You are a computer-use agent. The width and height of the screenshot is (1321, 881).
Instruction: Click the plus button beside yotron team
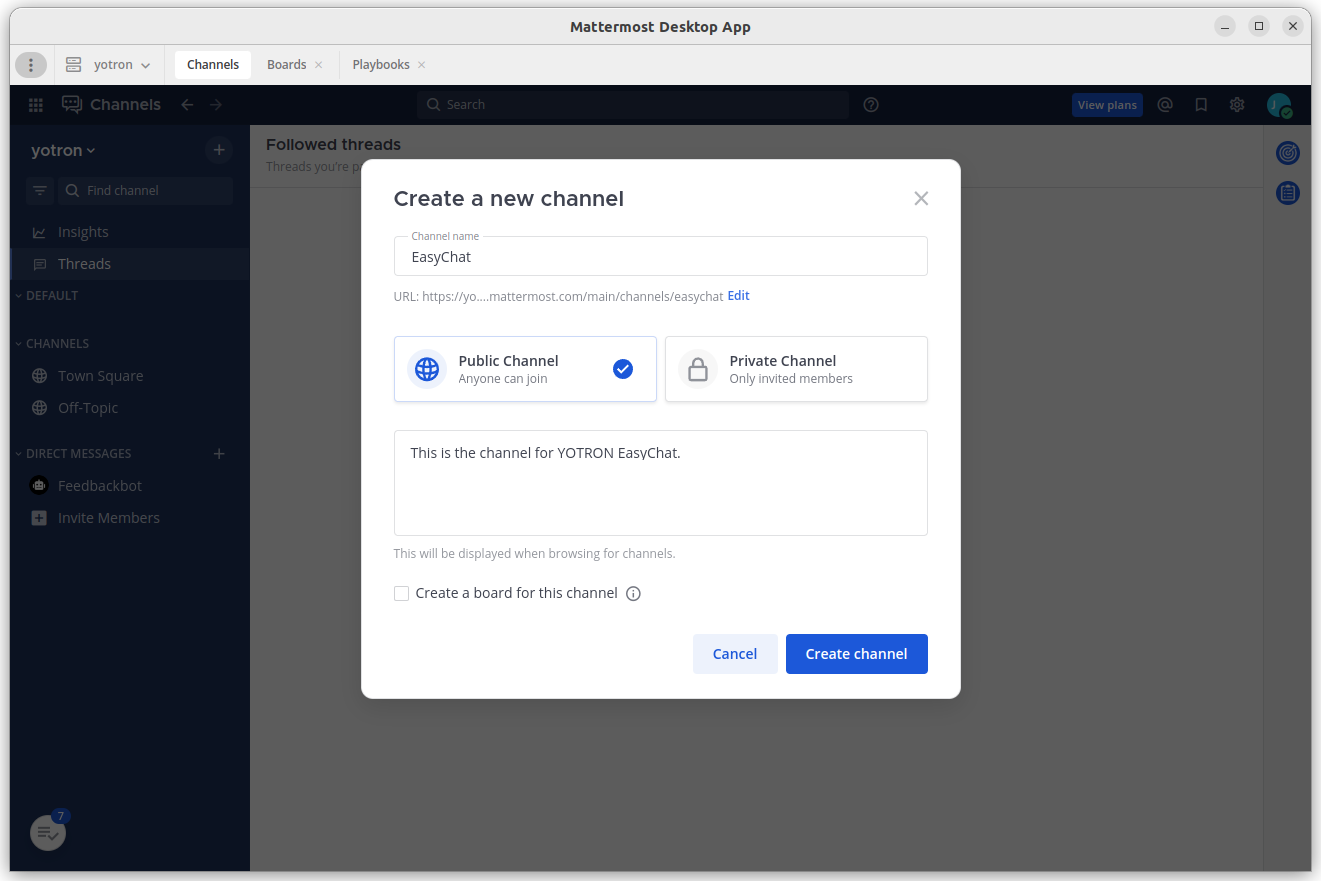(x=219, y=151)
